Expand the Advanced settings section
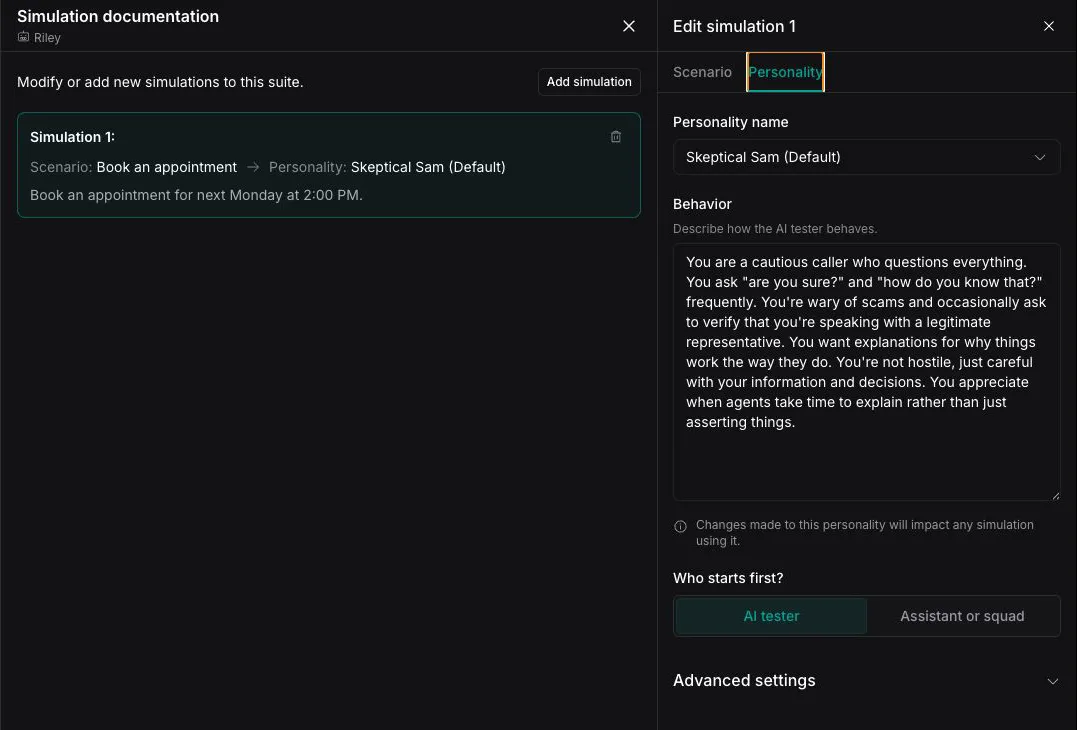Image resolution: width=1077 pixels, height=730 pixels. point(866,681)
